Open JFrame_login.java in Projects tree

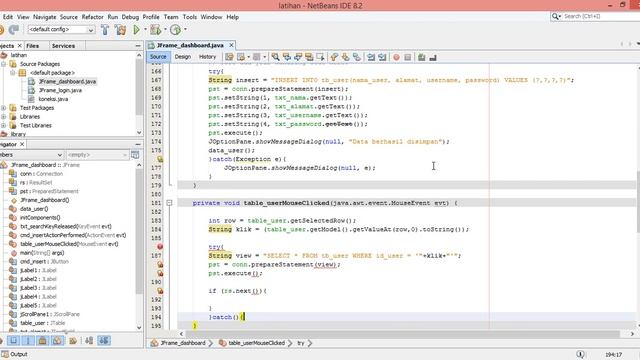click(x=60, y=90)
